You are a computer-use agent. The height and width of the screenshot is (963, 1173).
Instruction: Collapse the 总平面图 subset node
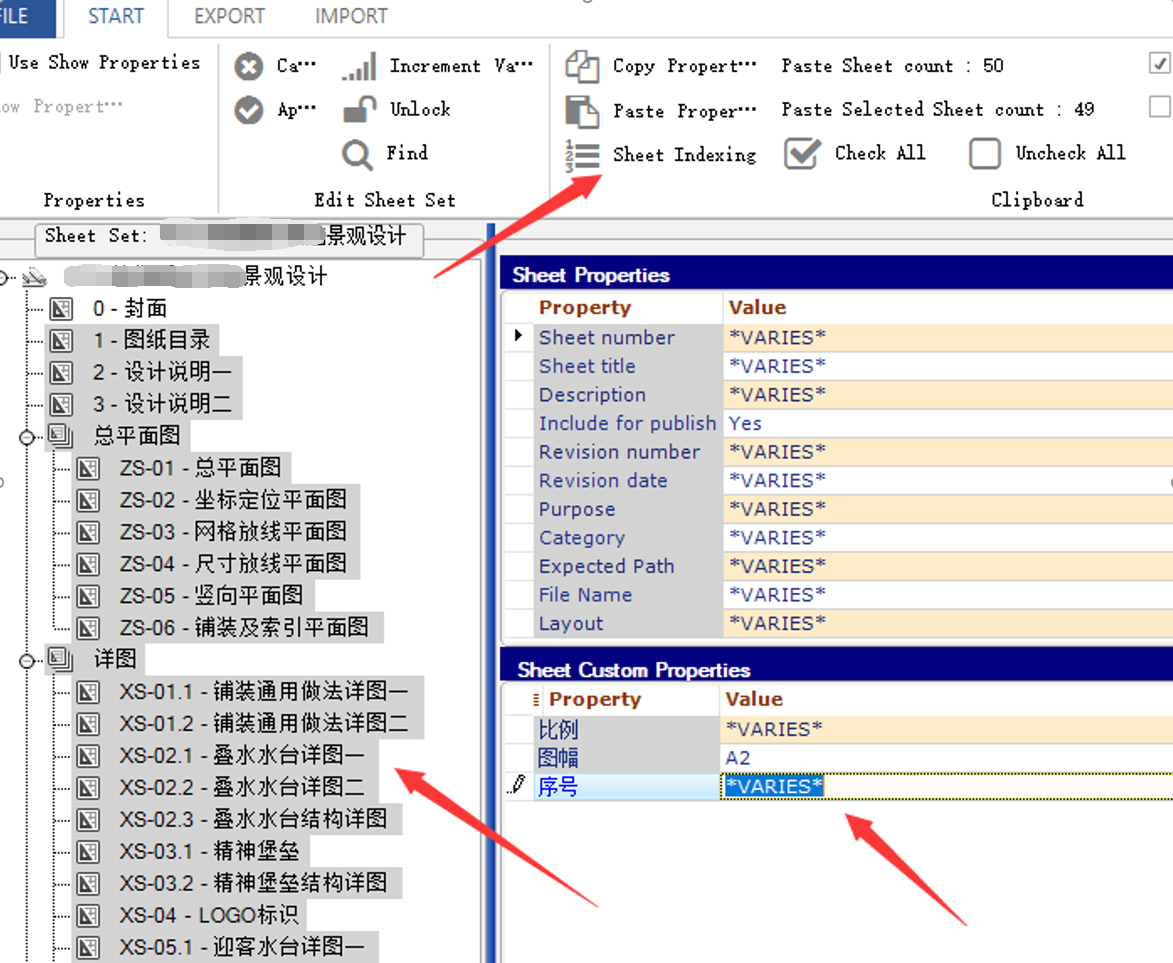[x=27, y=437]
